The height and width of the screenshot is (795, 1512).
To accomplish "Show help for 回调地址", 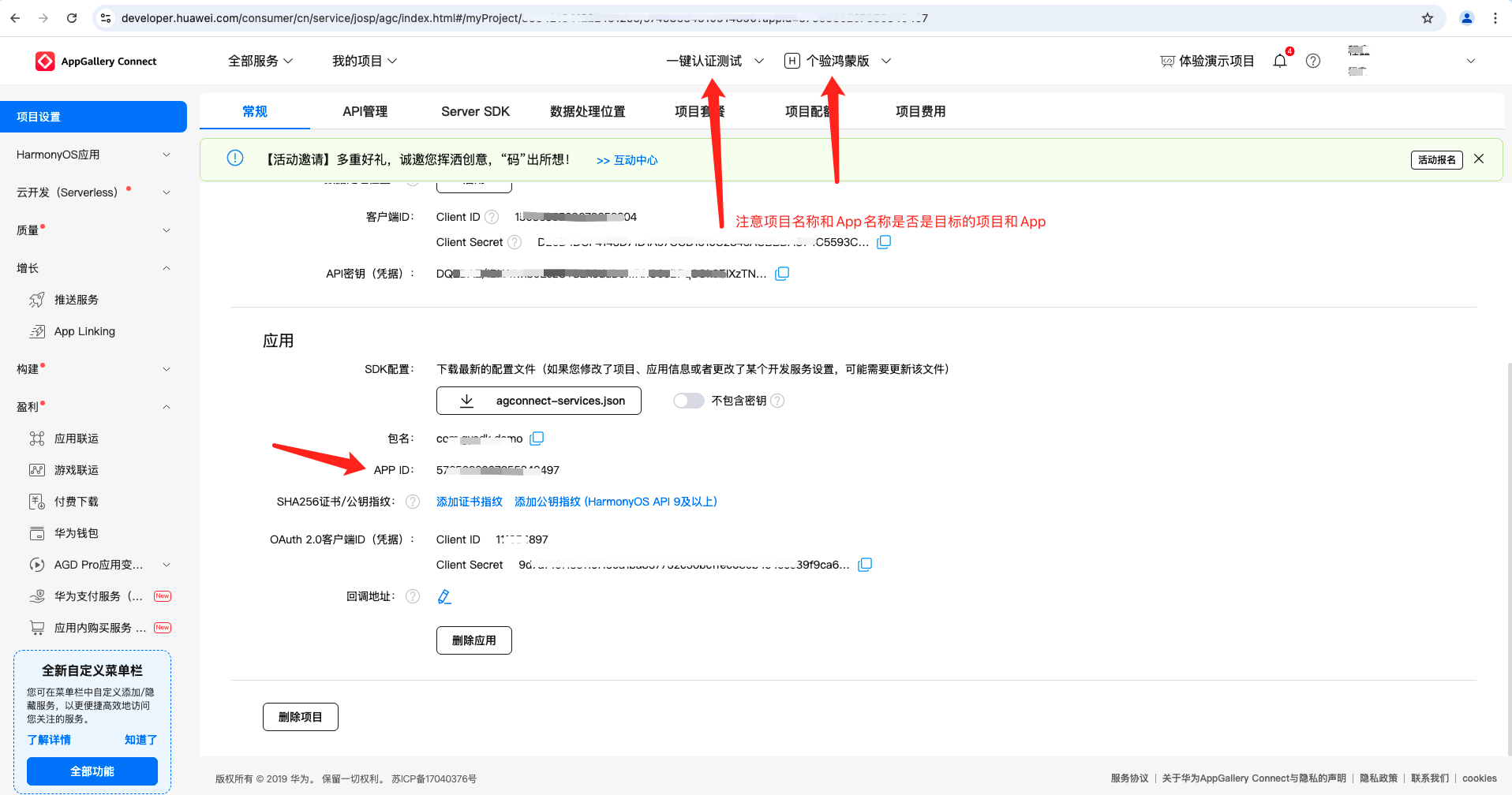I will click(413, 596).
